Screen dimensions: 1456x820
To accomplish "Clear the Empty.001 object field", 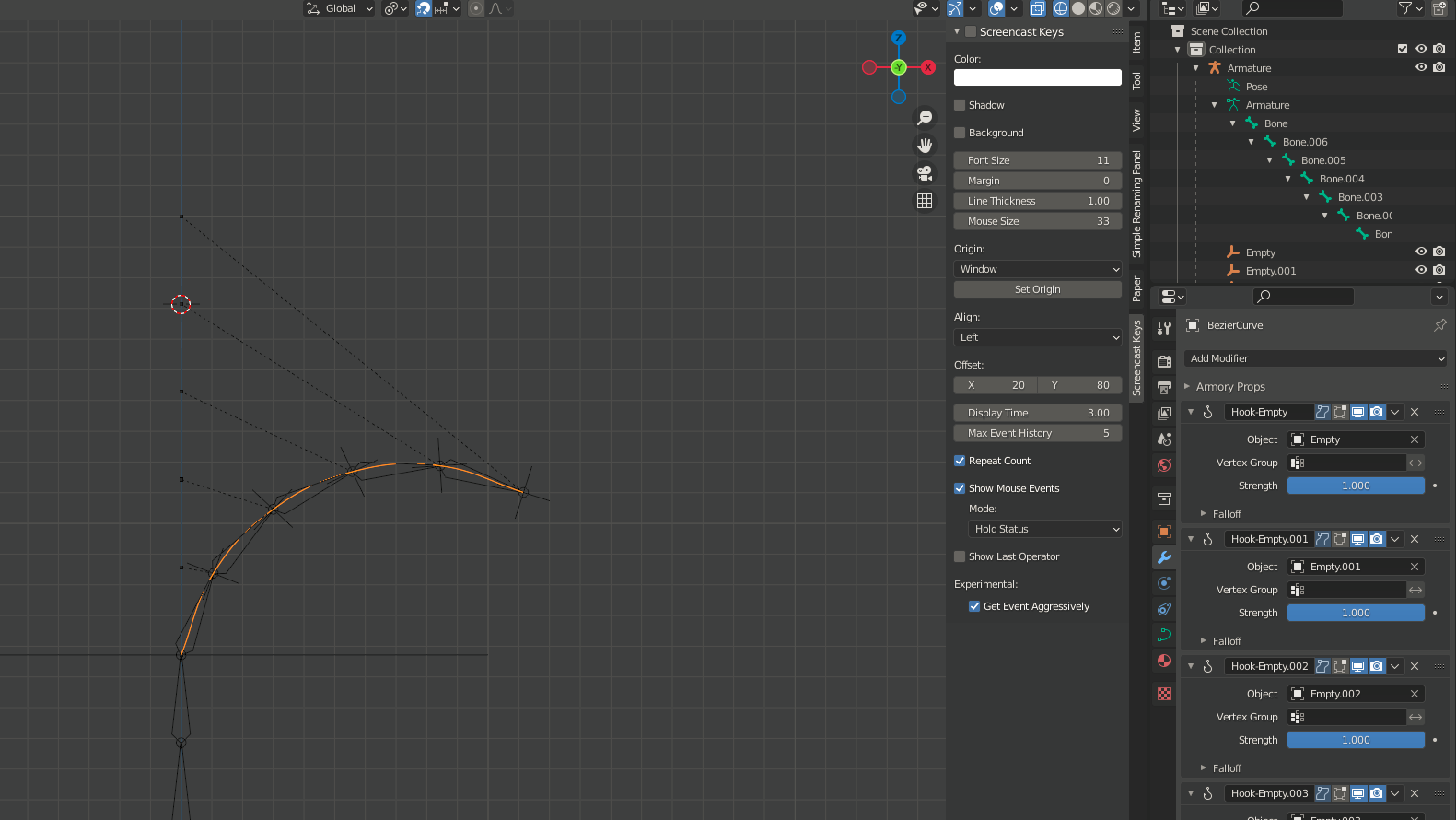I will pos(1415,567).
